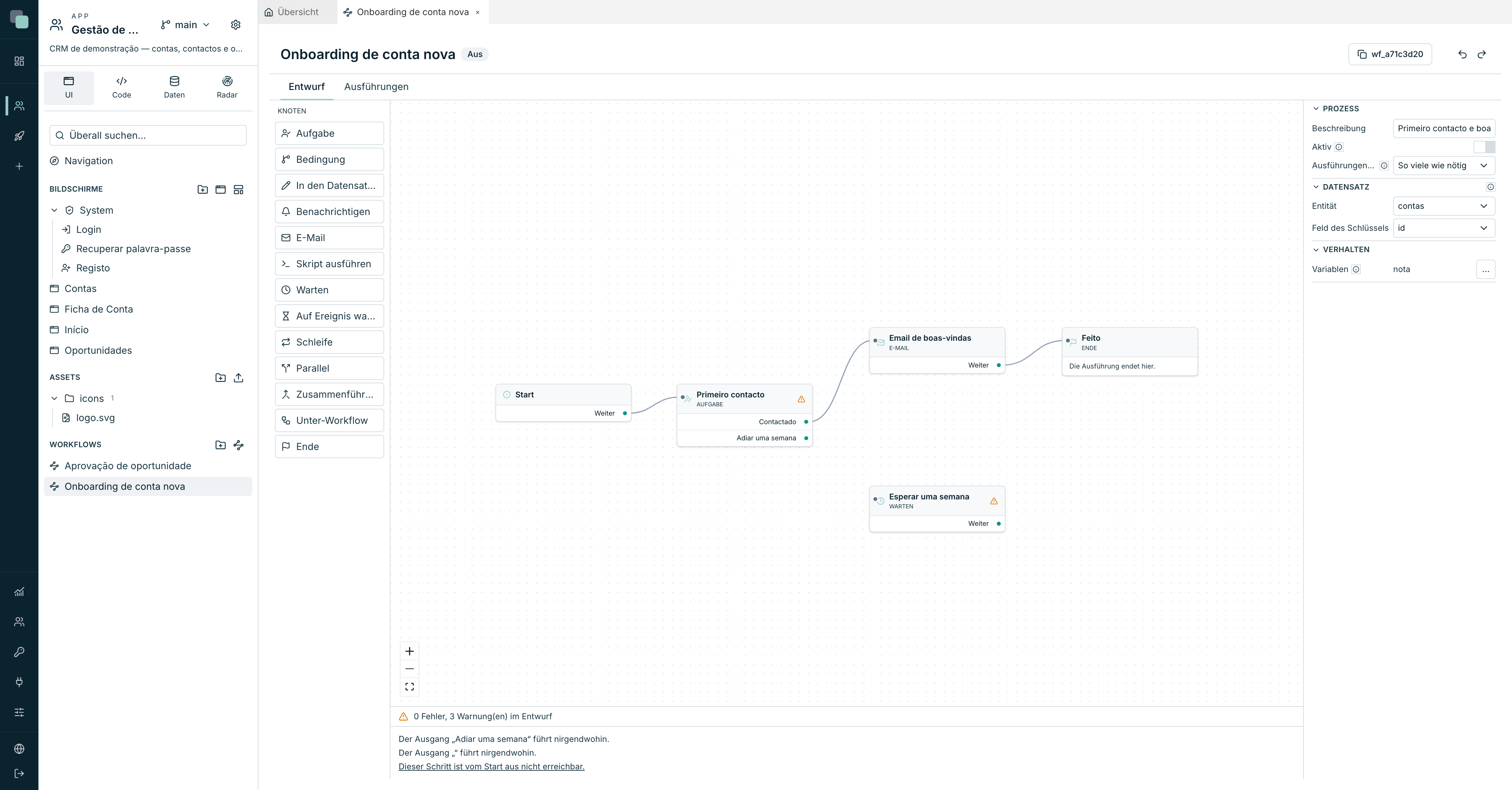Click 'Dieser Schritt ist vom Start aus nicht erreichbar' link
This screenshot has width=1512, height=790.
(x=491, y=767)
